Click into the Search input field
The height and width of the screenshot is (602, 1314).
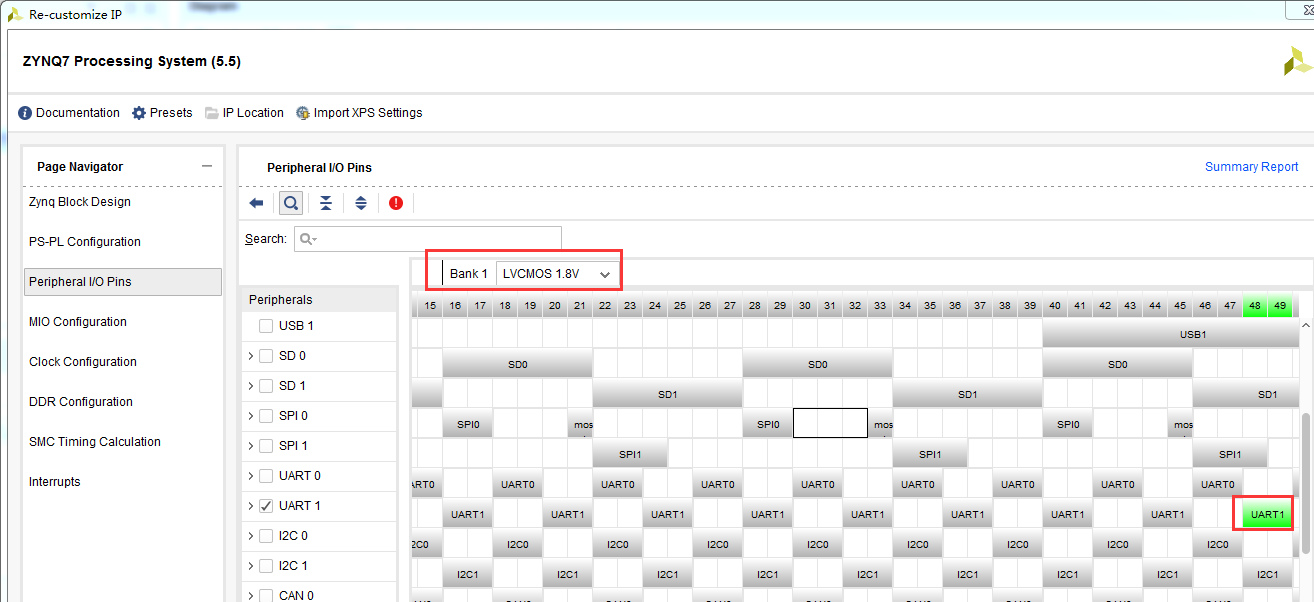(427, 239)
